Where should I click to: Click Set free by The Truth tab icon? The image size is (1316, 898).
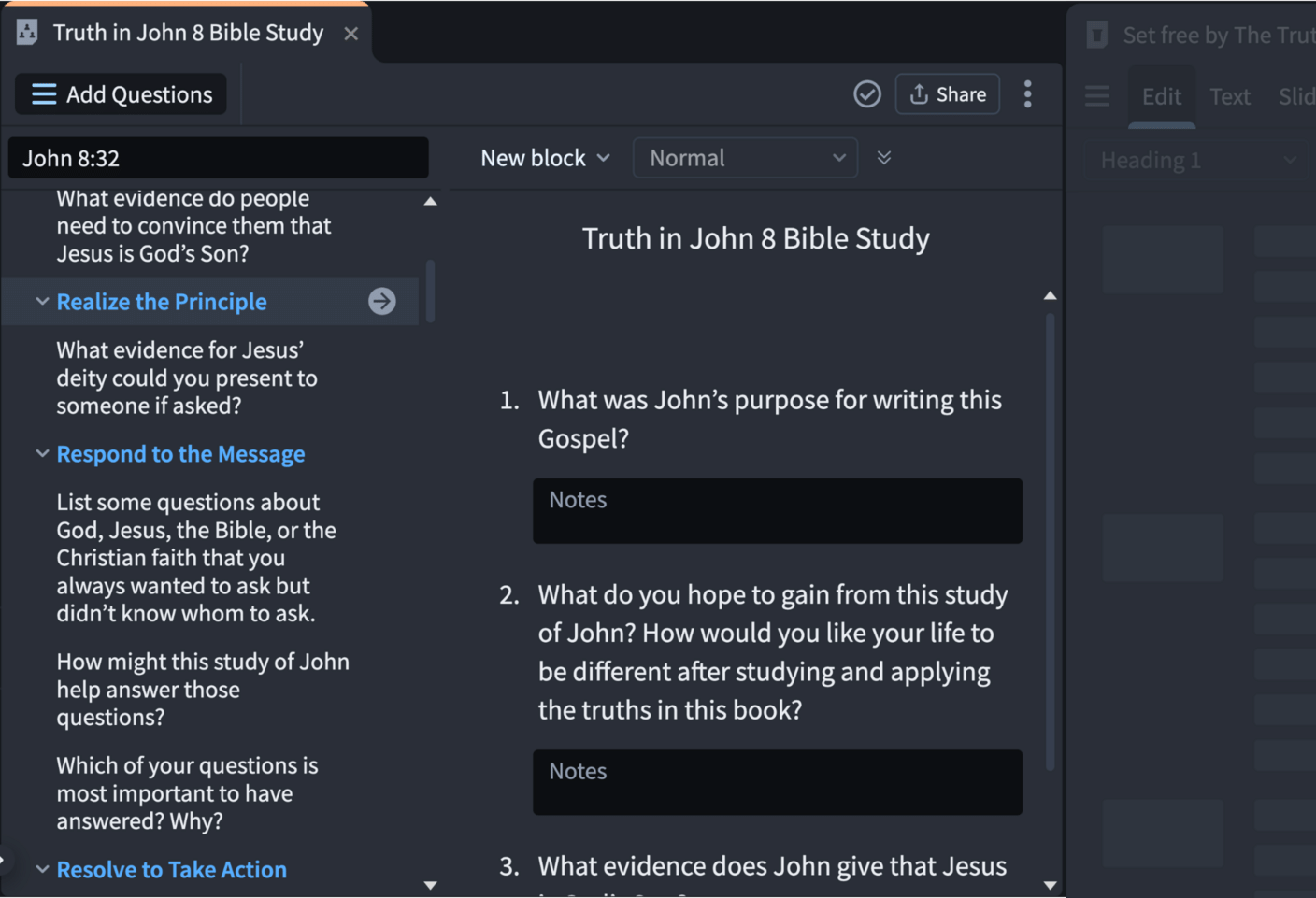[x=1097, y=36]
